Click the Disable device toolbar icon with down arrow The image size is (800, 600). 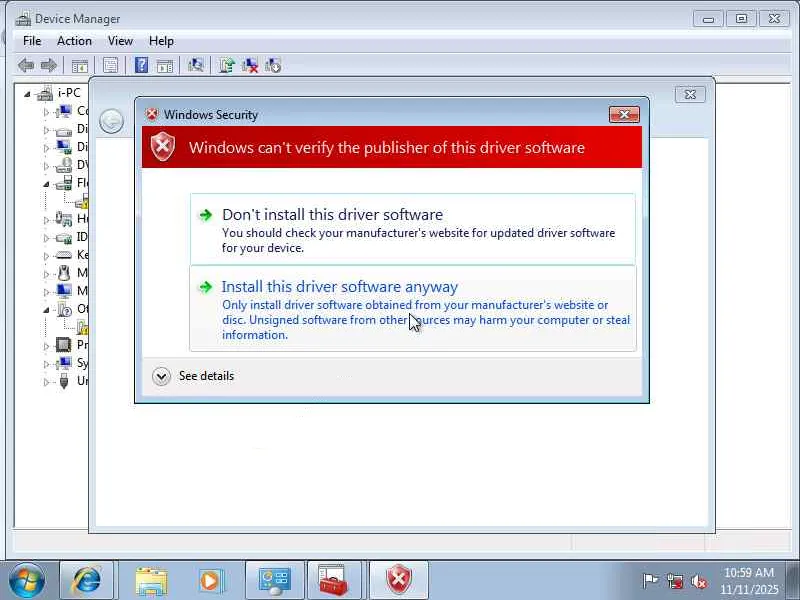(273, 65)
